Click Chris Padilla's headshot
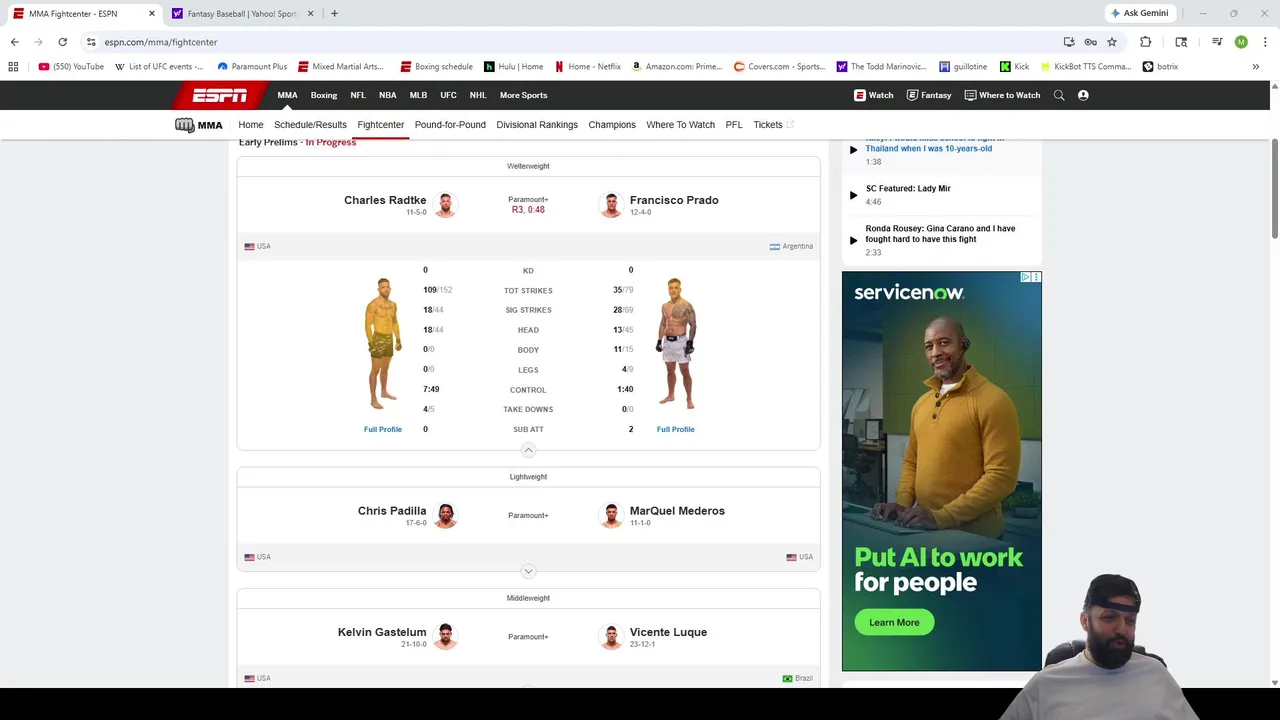 pos(445,515)
